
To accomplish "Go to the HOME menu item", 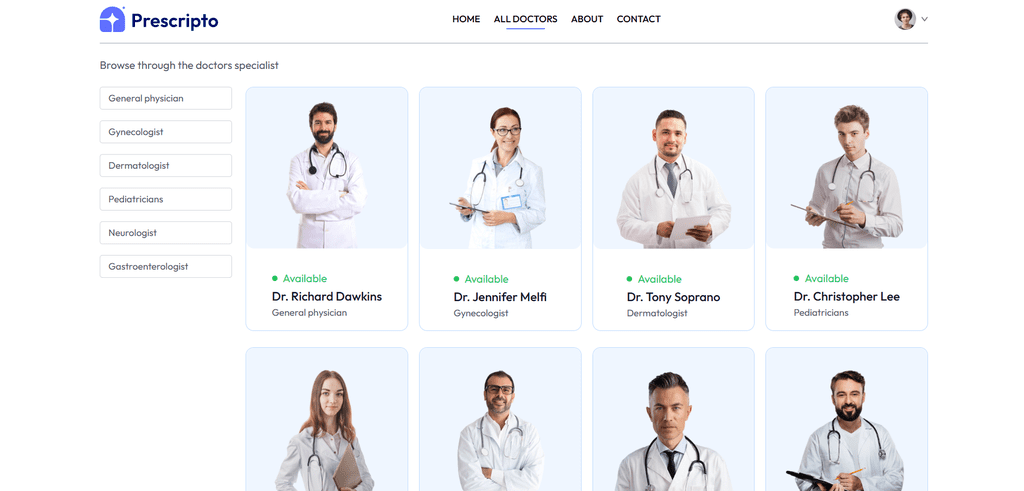I will coord(466,19).
